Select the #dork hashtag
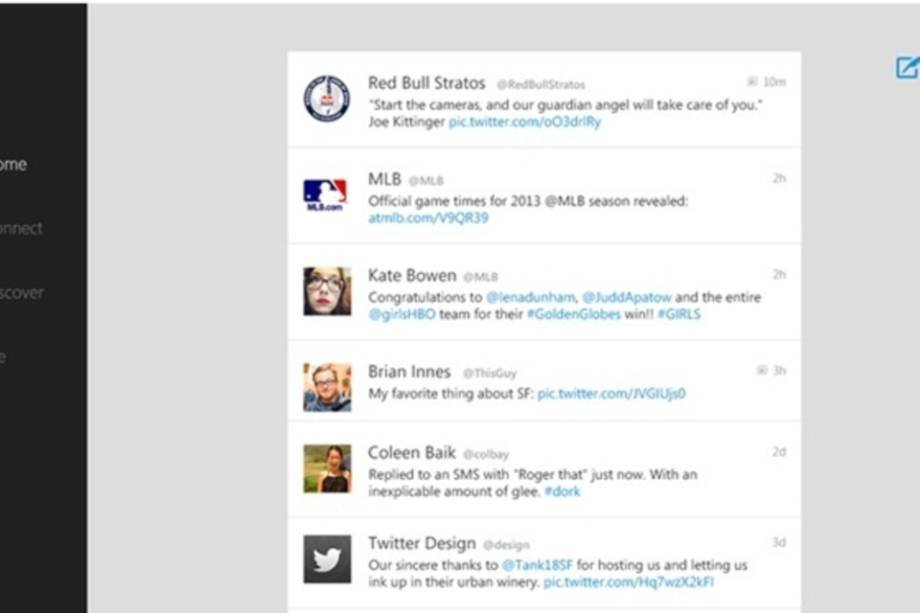Image resolution: width=920 pixels, height=613 pixels. (x=562, y=492)
